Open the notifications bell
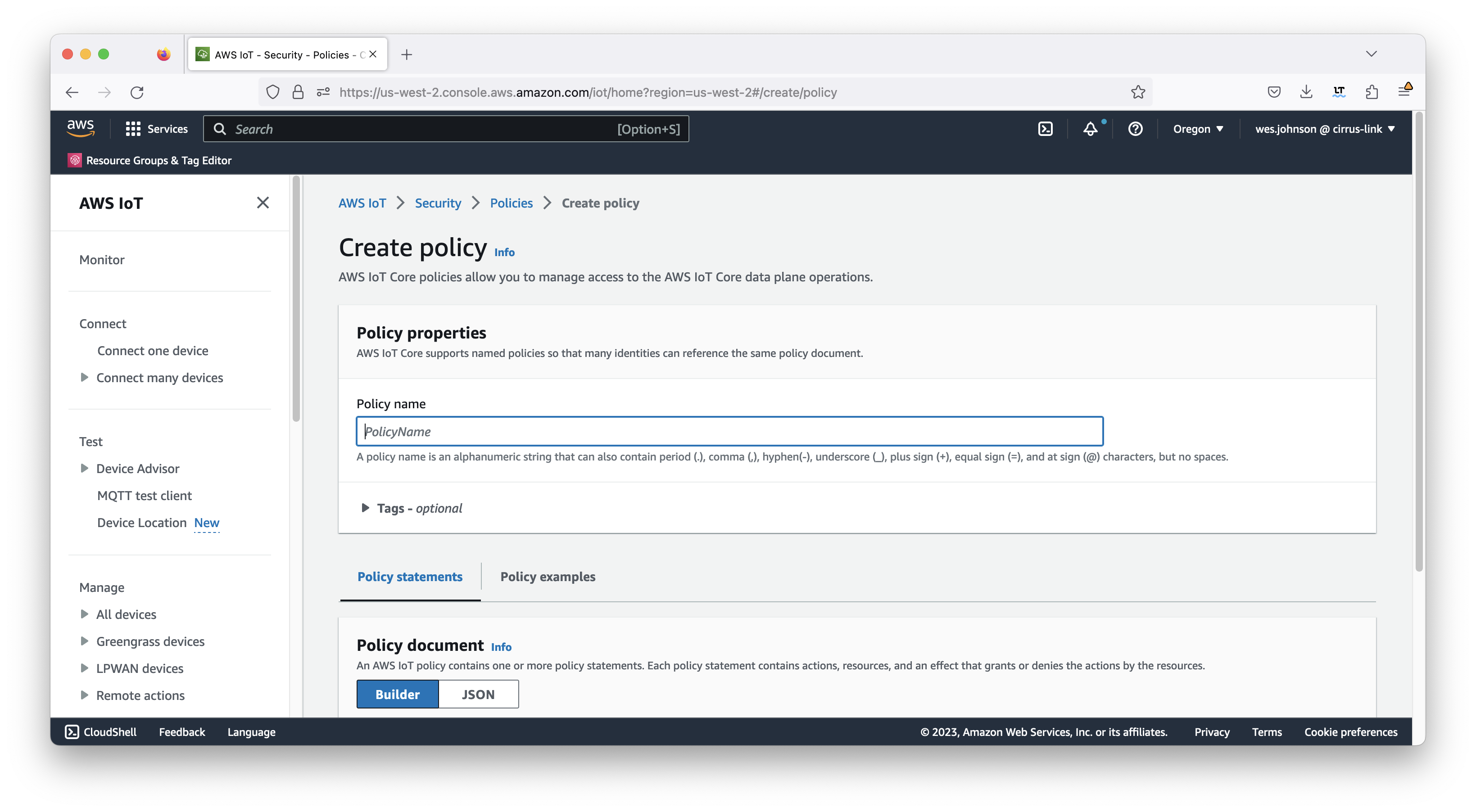The image size is (1476, 812). (1091, 129)
